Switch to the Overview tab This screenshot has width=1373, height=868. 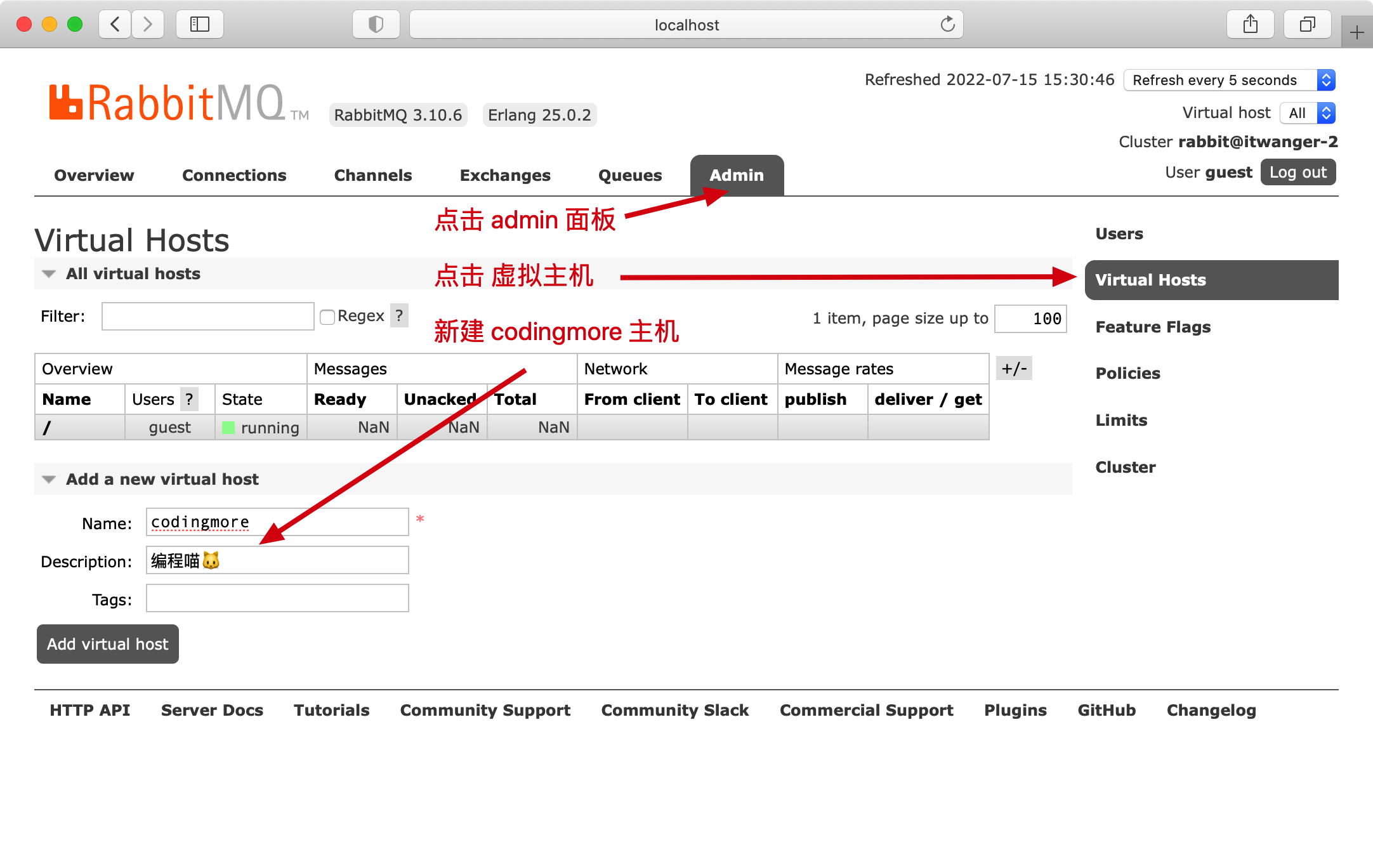pyautogui.click(x=93, y=175)
